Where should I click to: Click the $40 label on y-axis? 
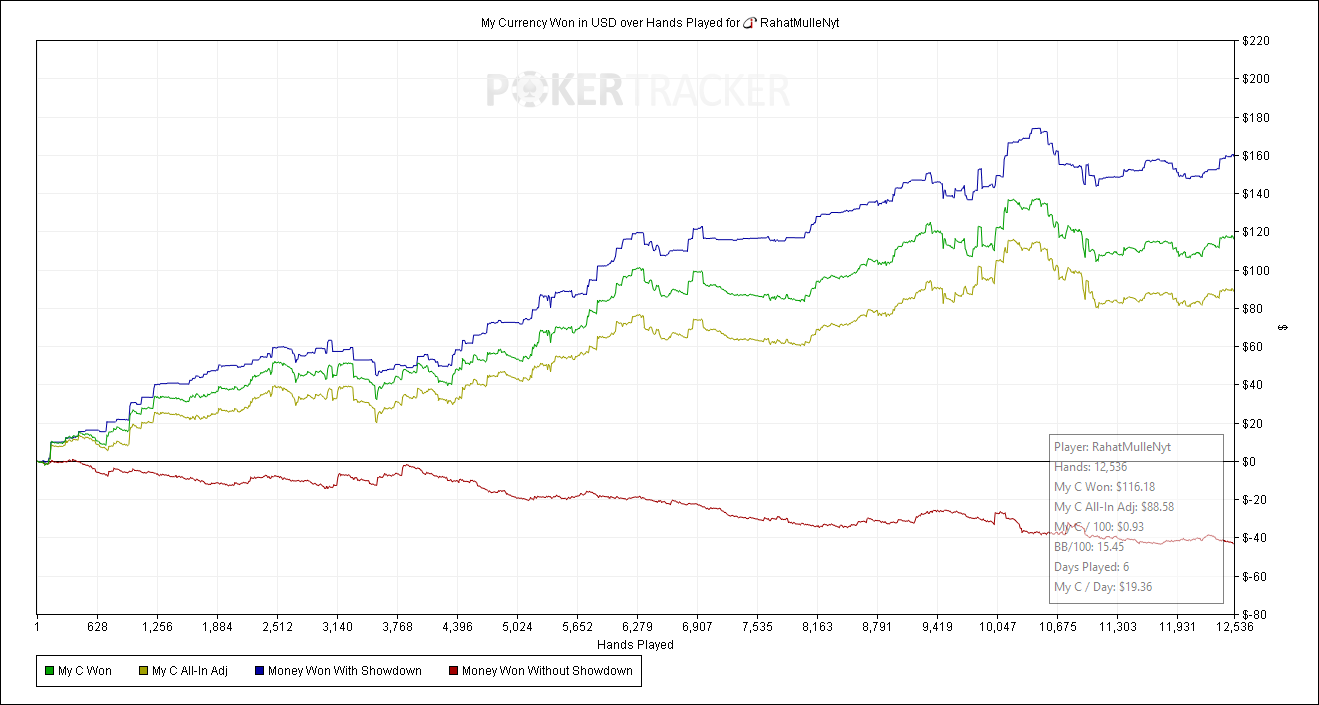[1254, 385]
